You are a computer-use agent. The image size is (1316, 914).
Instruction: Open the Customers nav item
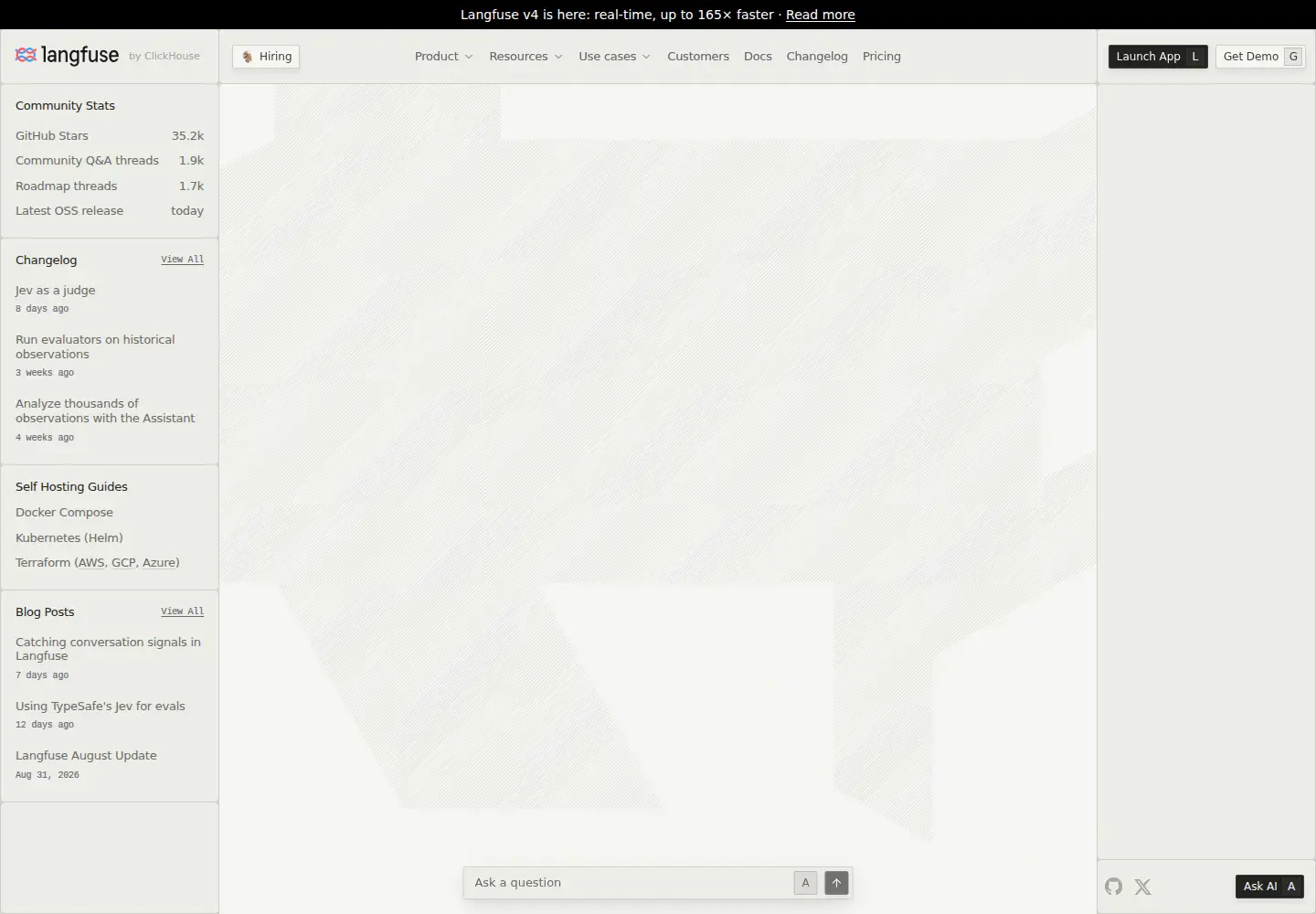(698, 57)
